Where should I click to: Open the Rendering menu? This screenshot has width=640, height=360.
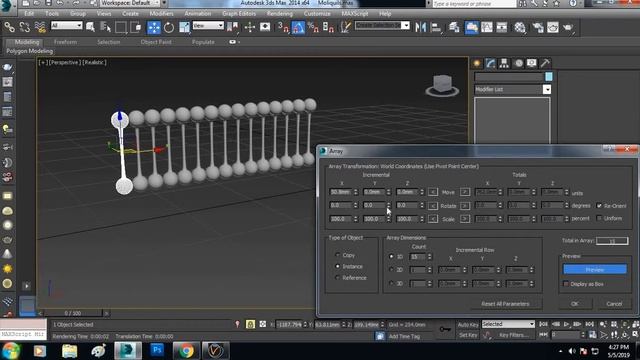(x=280, y=13)
